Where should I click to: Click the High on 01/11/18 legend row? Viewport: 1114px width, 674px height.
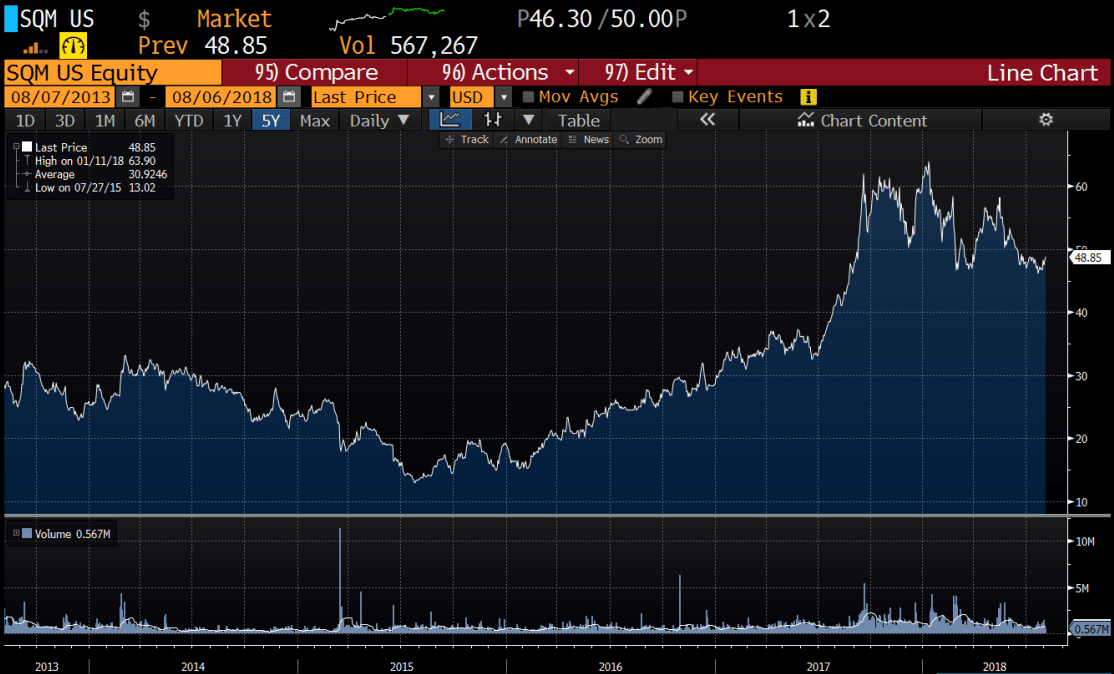(x=90, y=161)
